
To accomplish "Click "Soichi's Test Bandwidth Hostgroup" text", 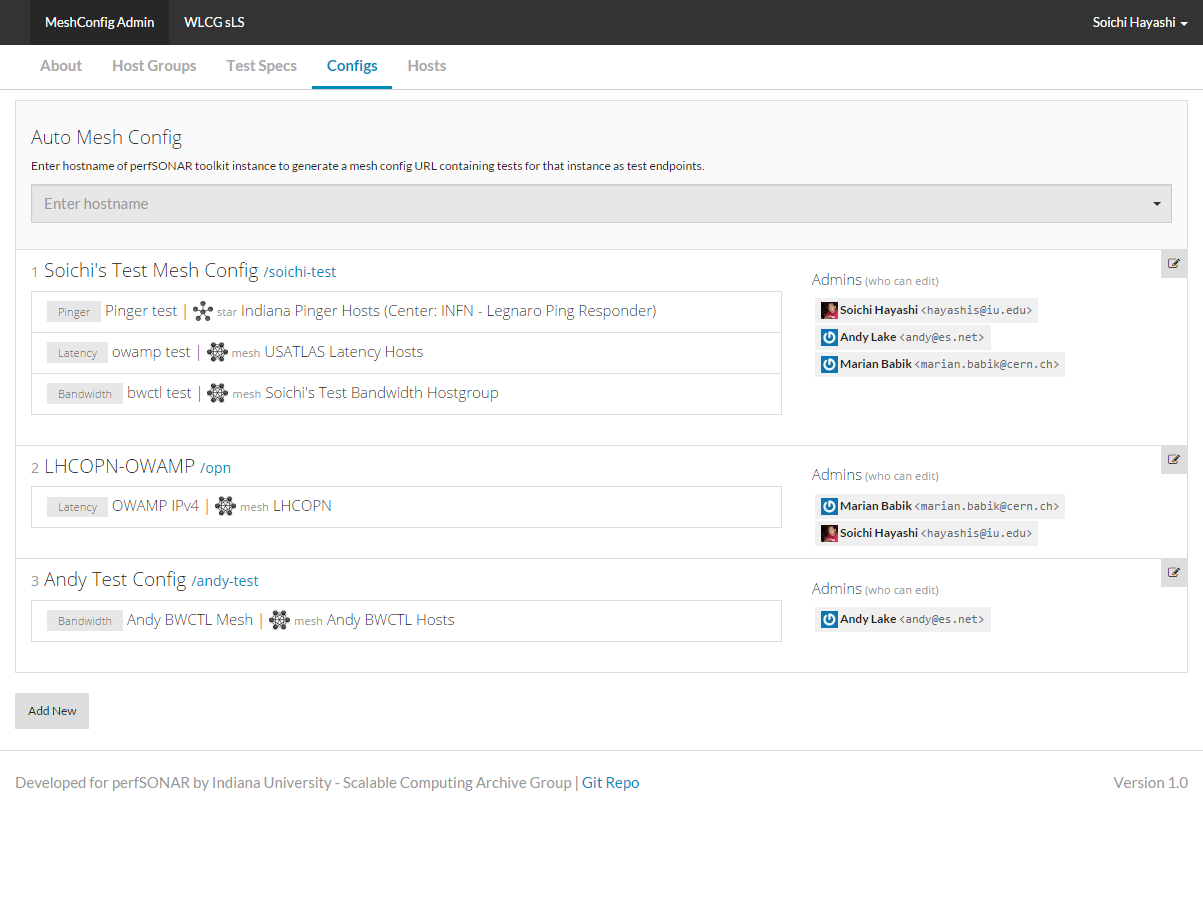I will tap(382, 393).
